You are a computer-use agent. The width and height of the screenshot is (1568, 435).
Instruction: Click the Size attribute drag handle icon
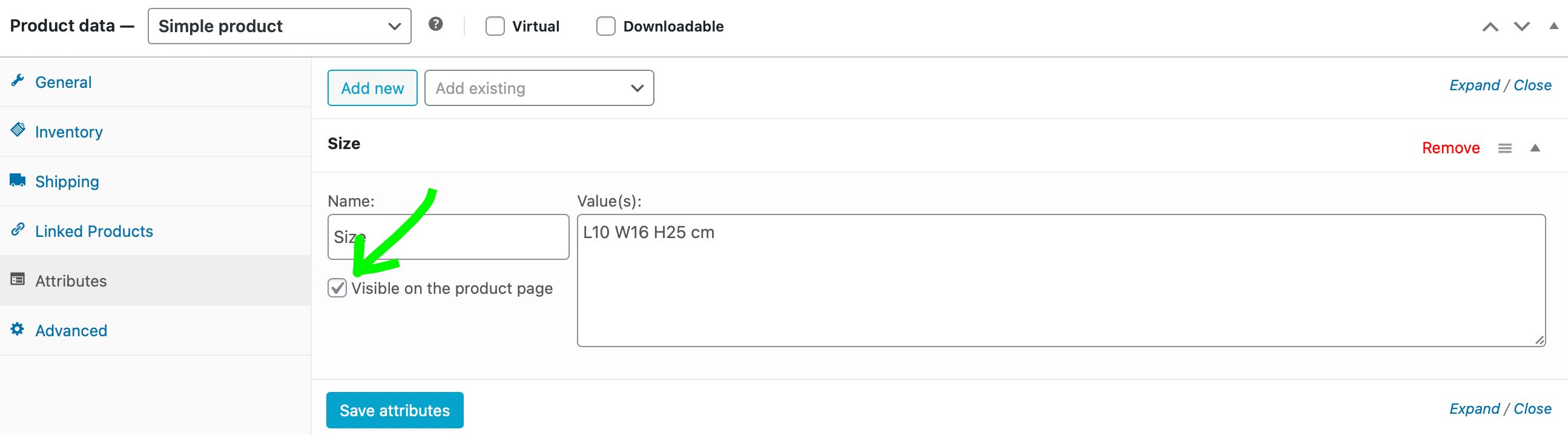click(1504, 148)
